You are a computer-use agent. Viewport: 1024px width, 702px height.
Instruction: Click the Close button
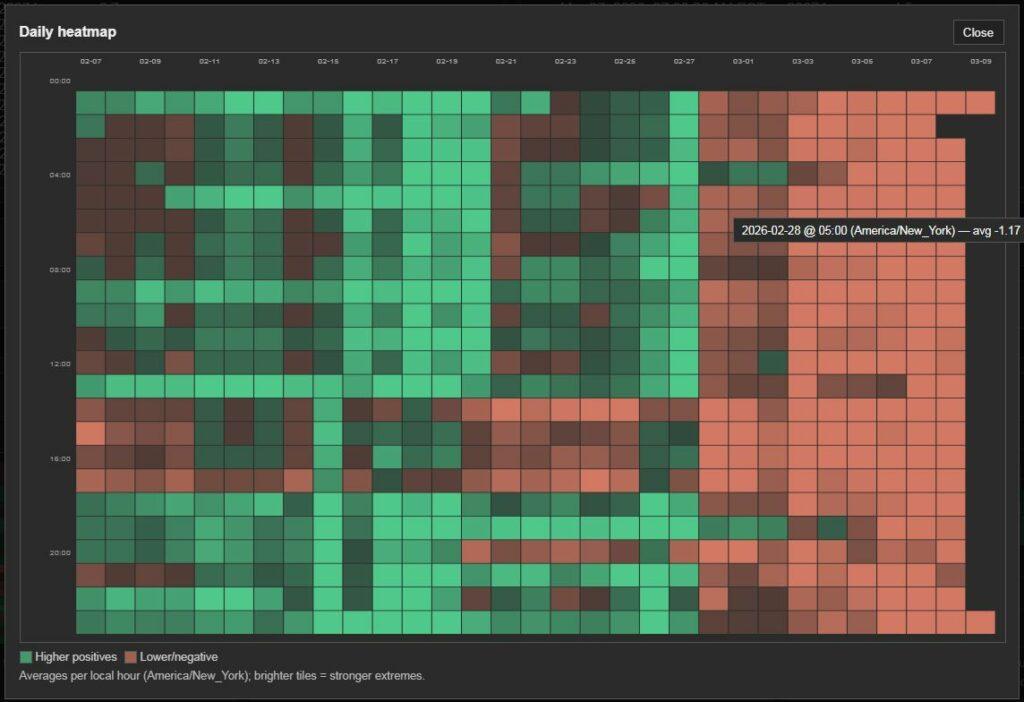pyautogui.click(x=977, y=32)
